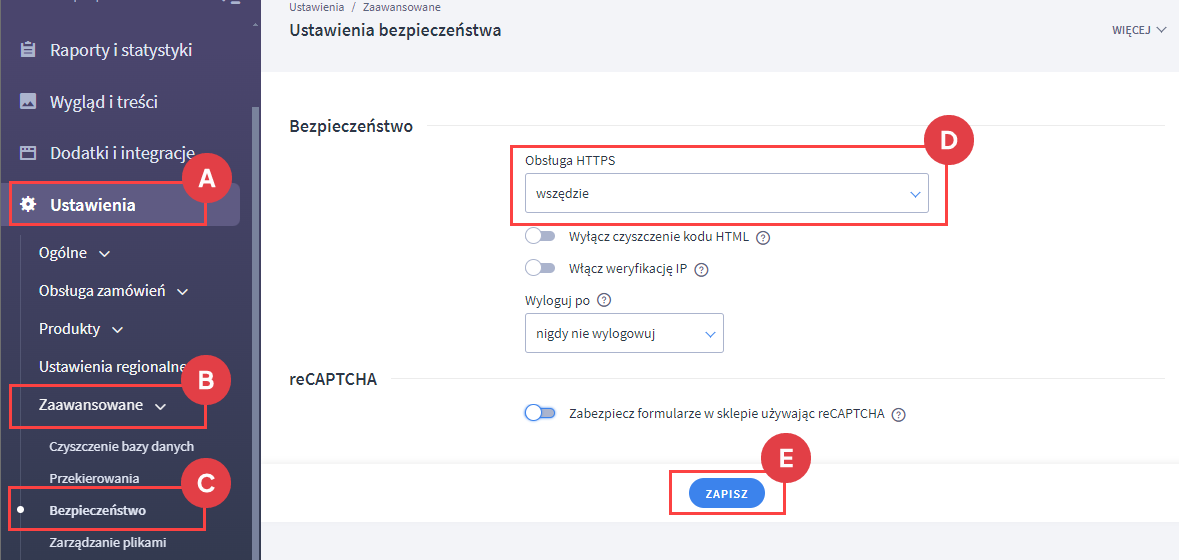Click the Wygląd i treści image icon

click(28, 101)
